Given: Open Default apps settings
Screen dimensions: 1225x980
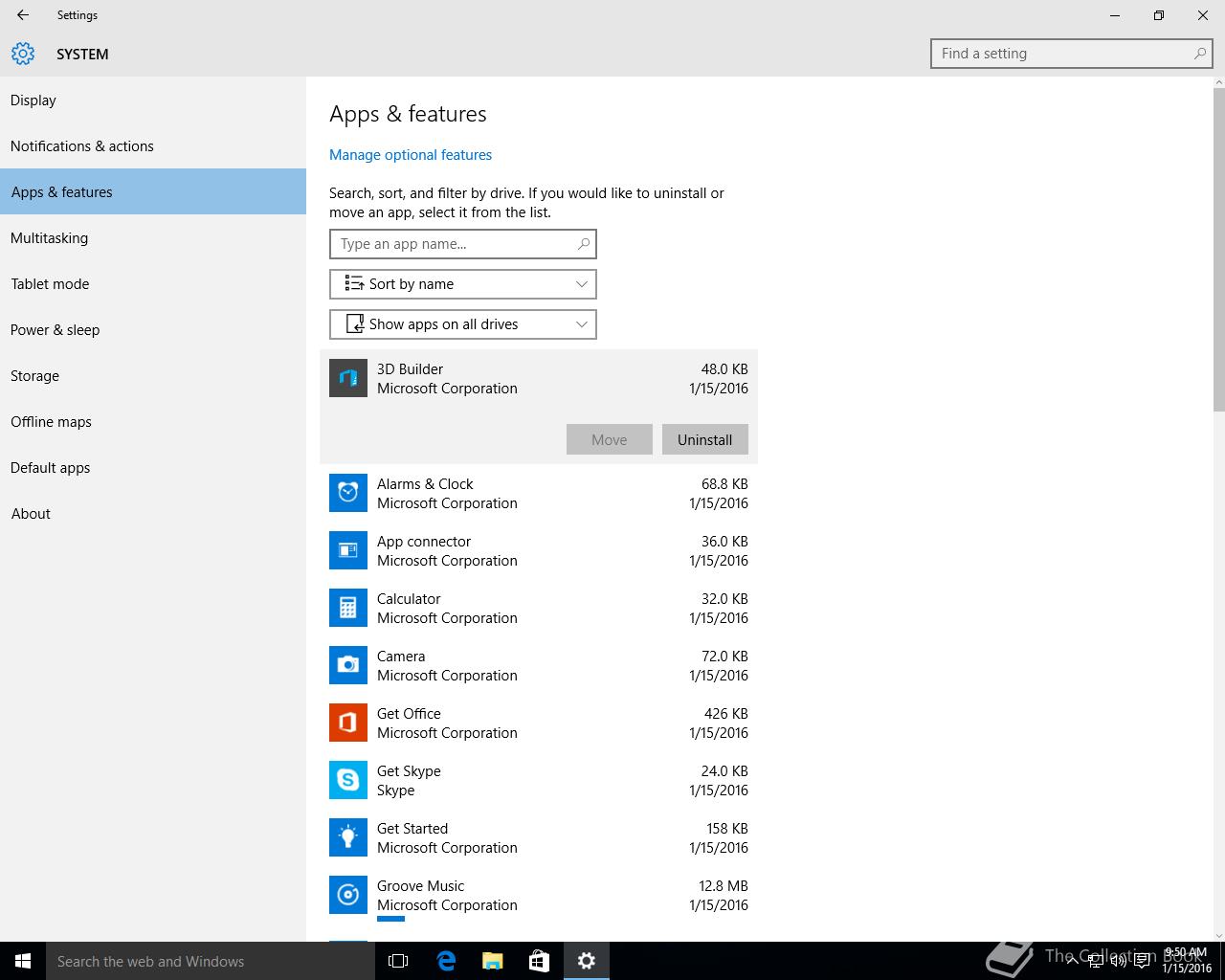Looking at the screenshot, I should click(153, 468).
